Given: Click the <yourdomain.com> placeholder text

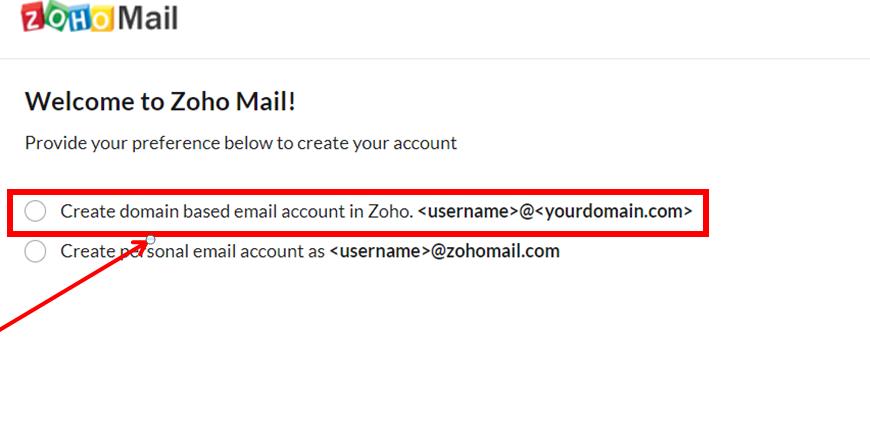Looking at the screenshot, I should coord(614,211).
